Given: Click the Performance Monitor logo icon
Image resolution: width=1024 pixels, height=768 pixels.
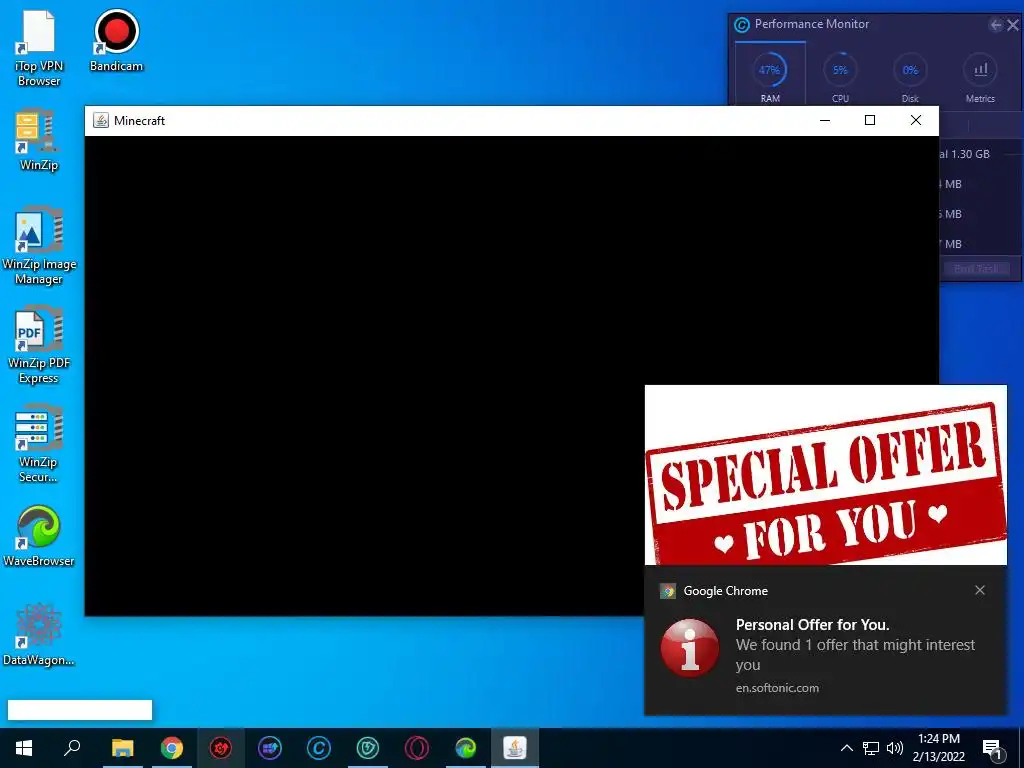Looking at the screenshot, I should tap(742, 25).
